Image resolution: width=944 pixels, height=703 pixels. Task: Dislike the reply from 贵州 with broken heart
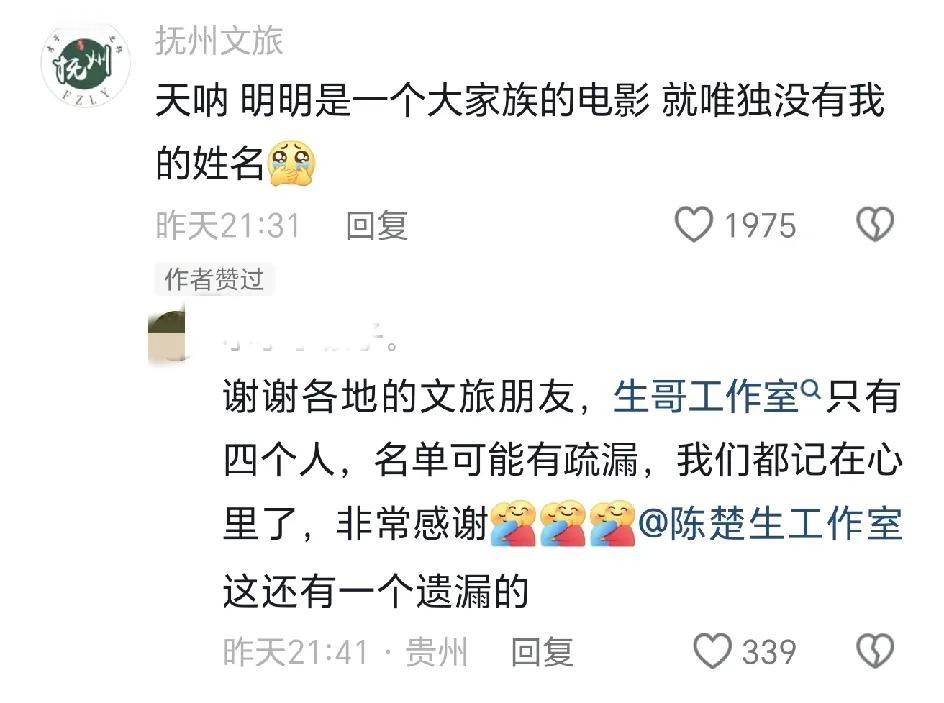(875, 651)
